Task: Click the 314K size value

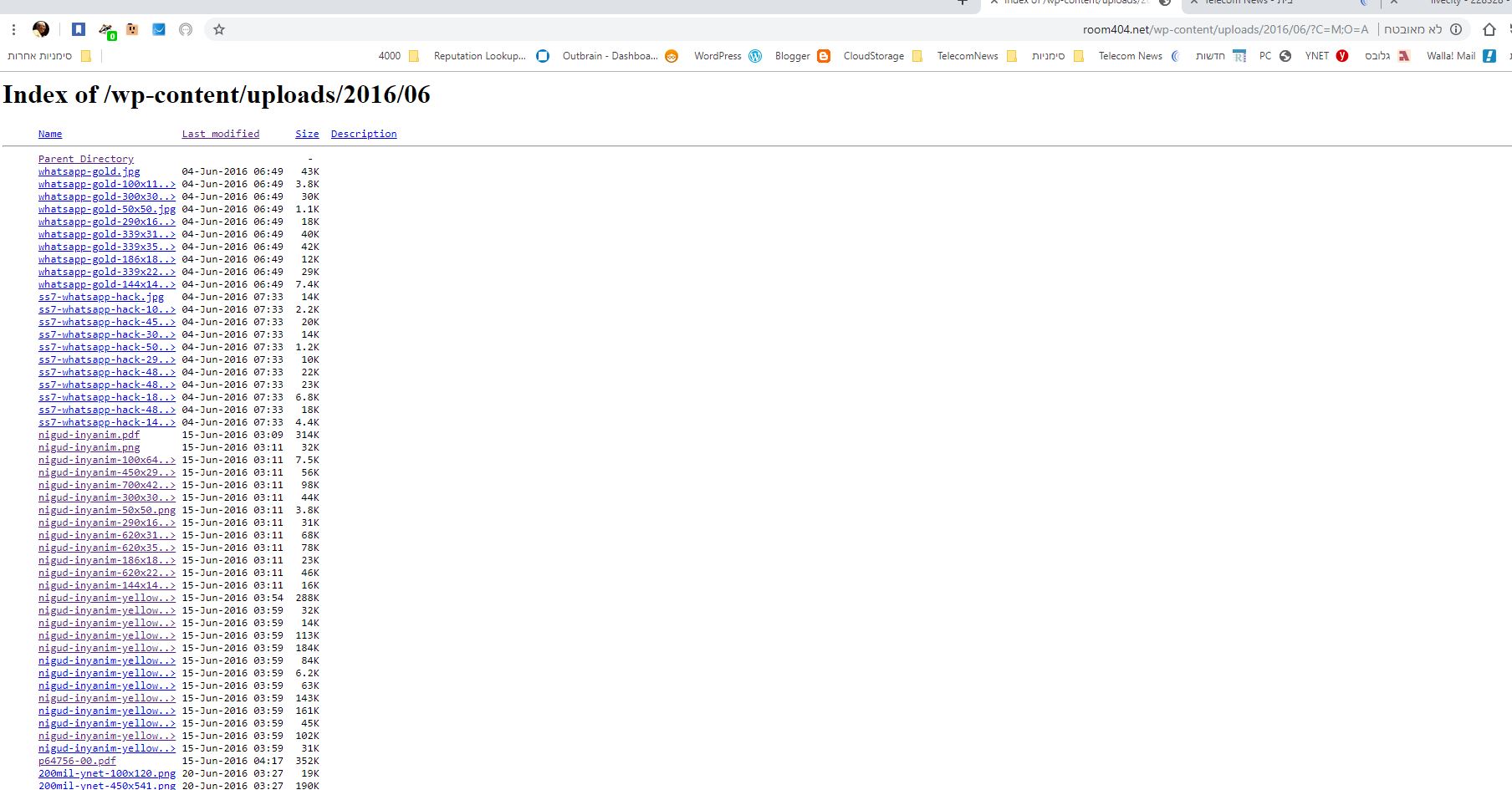Action: [307, 435]
